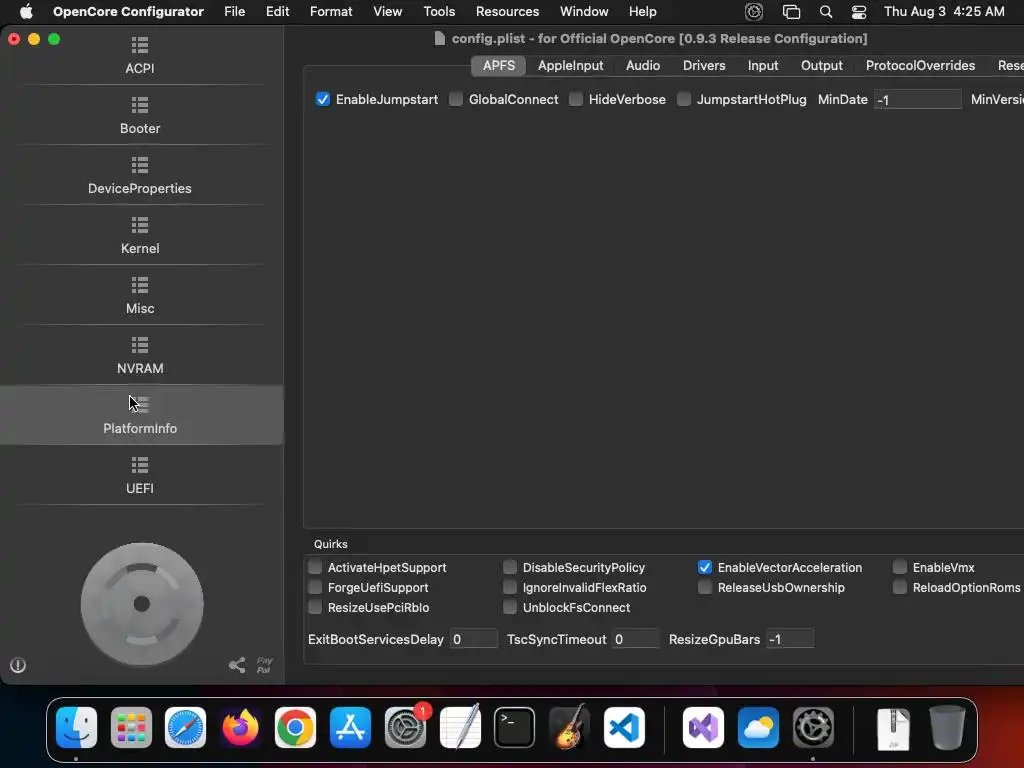The width and height of the screenshot is (1024, 768).
Task: Go to NVRAM section in sidebar
Action: 140,356
